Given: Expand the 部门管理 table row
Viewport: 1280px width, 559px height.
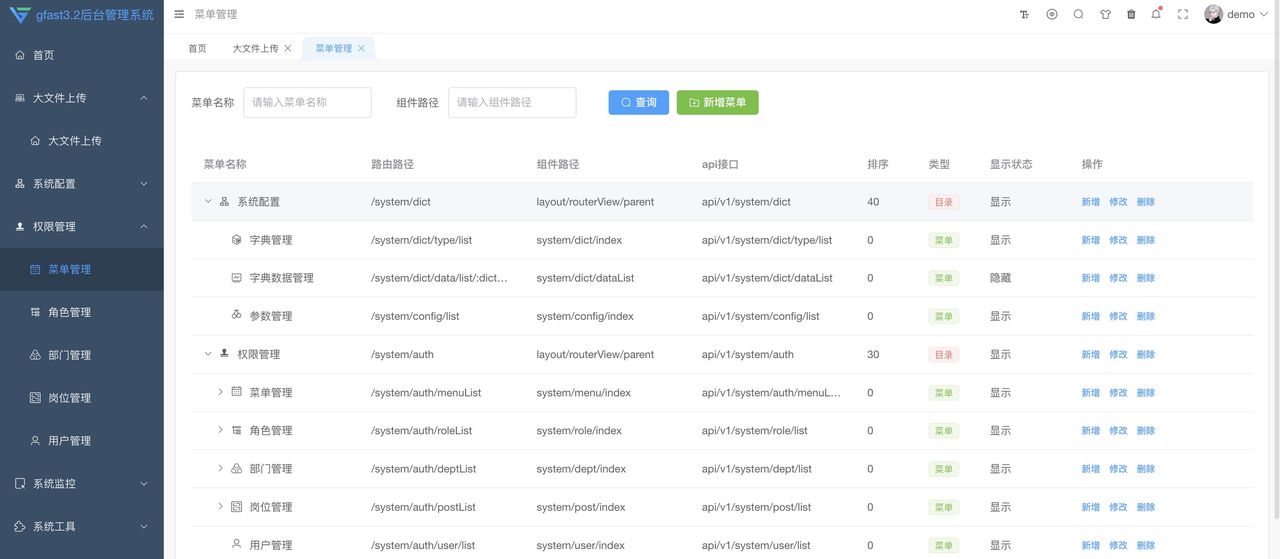Looking at the screenshot, I should 220,468.
